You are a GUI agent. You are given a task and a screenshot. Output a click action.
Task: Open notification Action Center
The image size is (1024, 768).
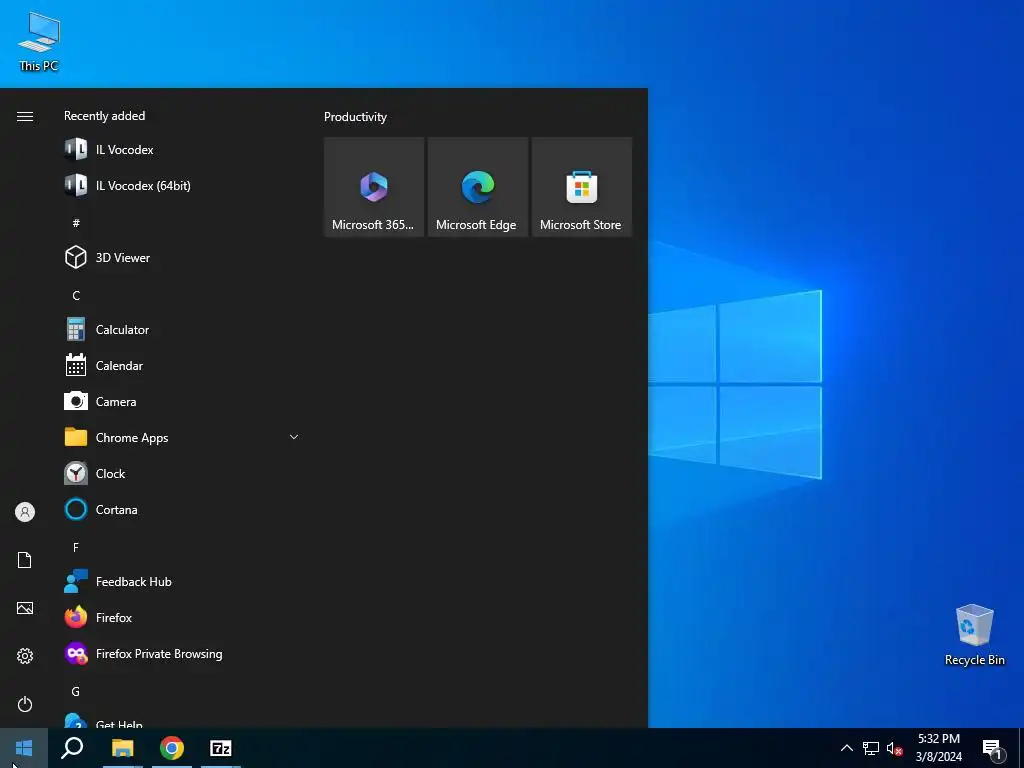pyautogui.click(x=993, y=748)
